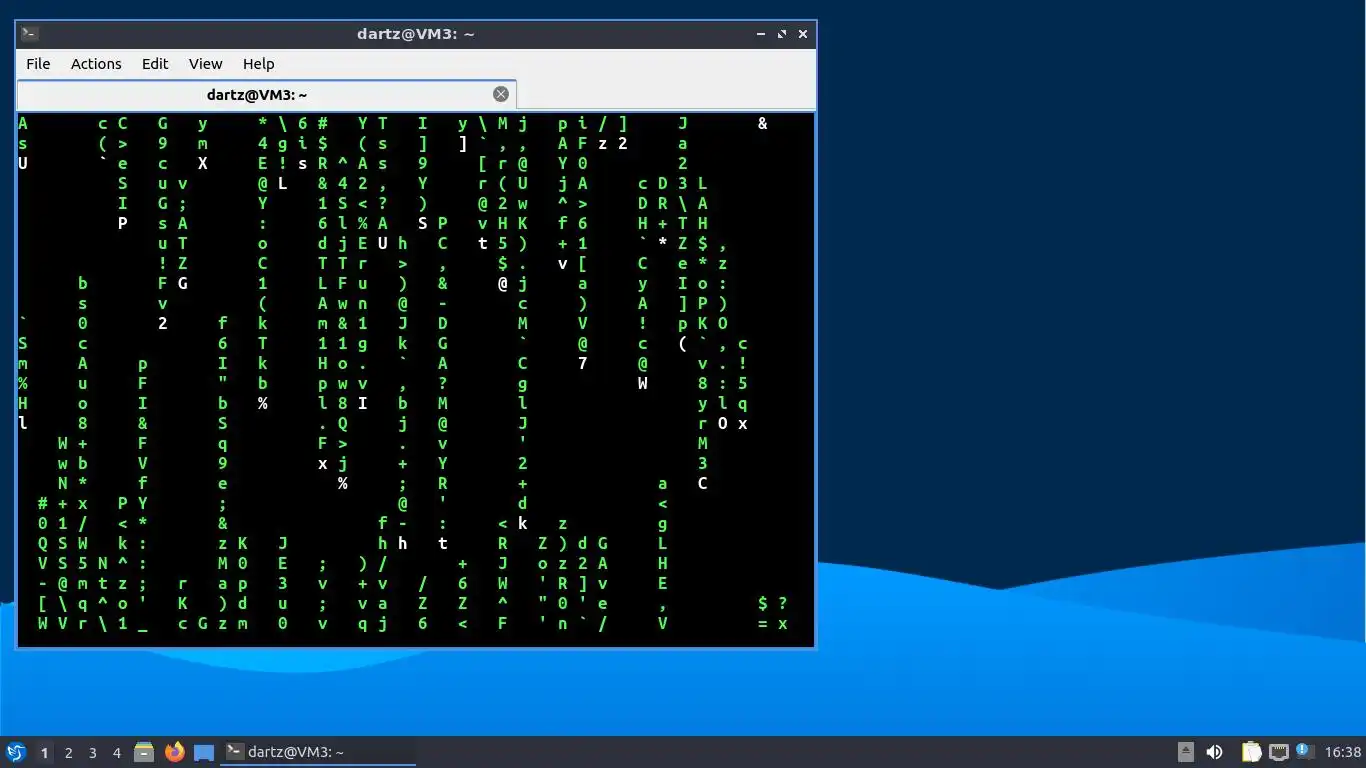Launch the file manager from the taskbar
Screen dimensions: 1366x768
tap(144, 752)
